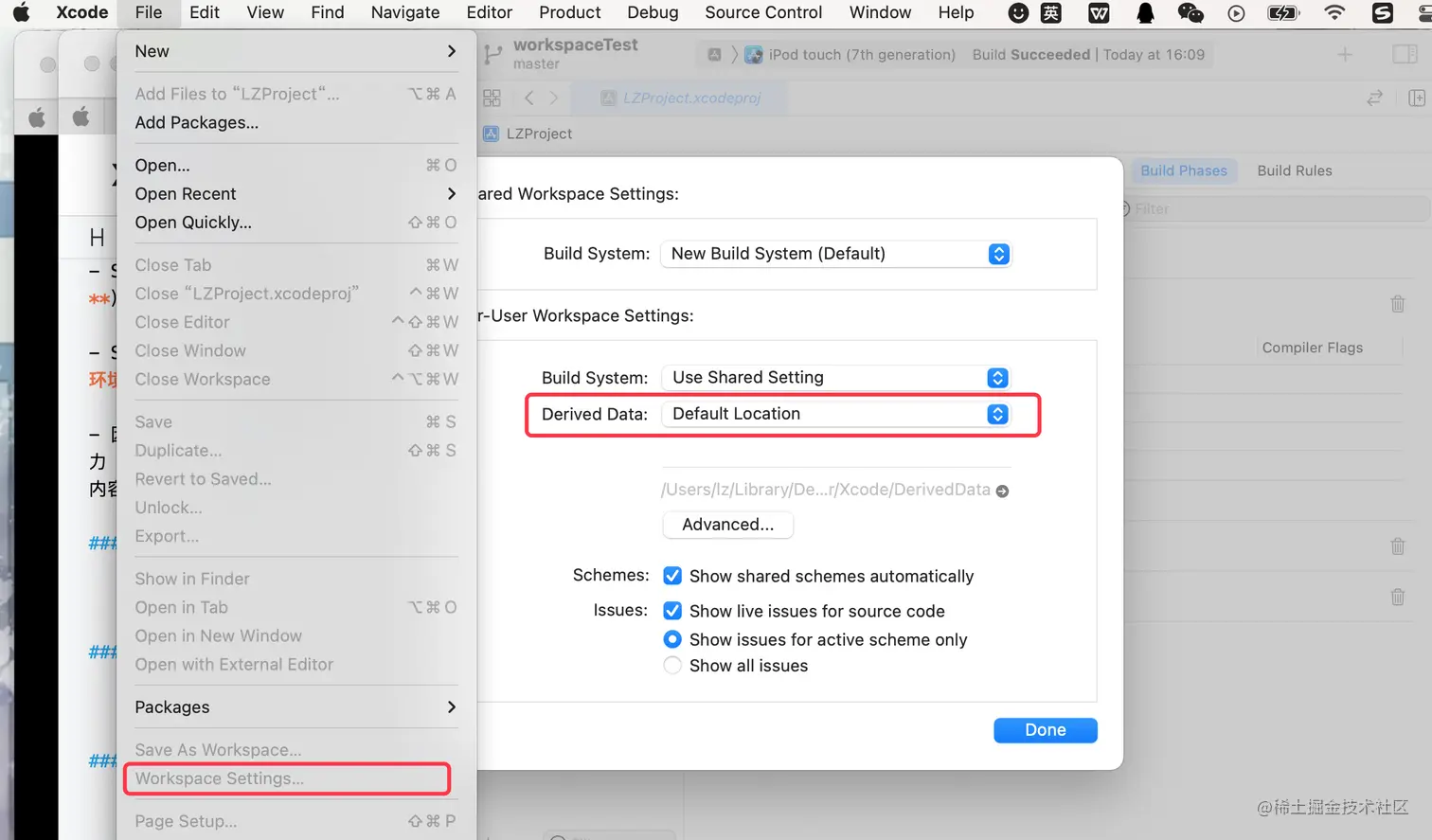The width and height of the screenshot is (1432, 840).
Task: Expand the New submenu
Action: click(x=295, y=51)
